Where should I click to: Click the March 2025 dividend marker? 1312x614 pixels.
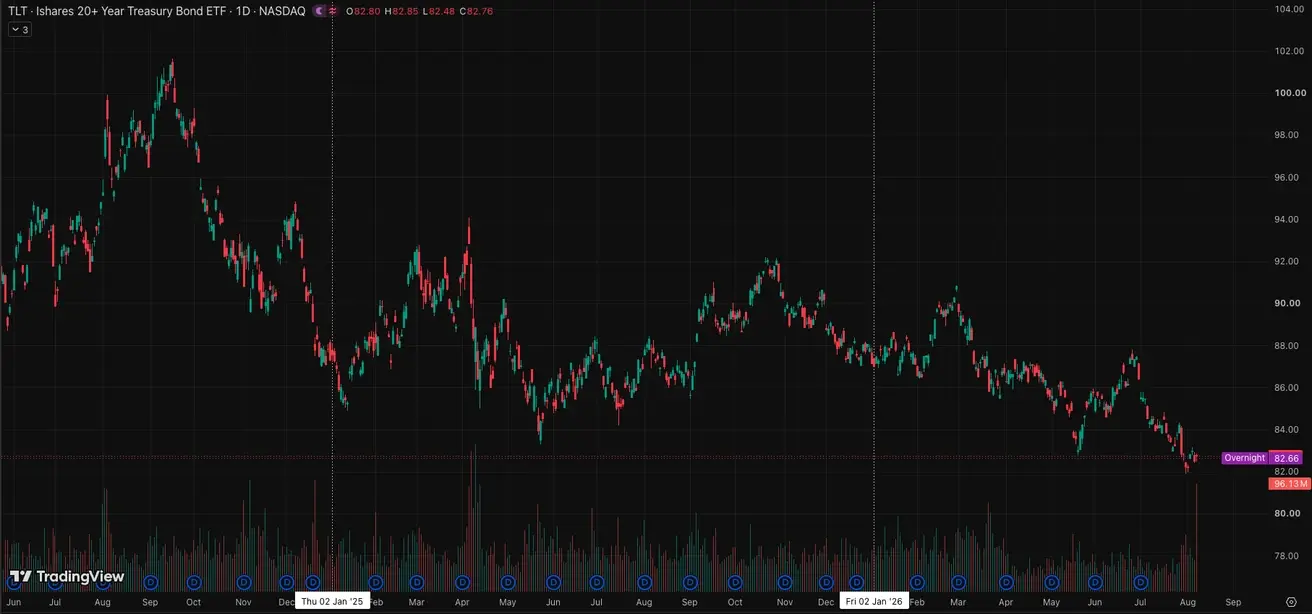coord(415,581)
